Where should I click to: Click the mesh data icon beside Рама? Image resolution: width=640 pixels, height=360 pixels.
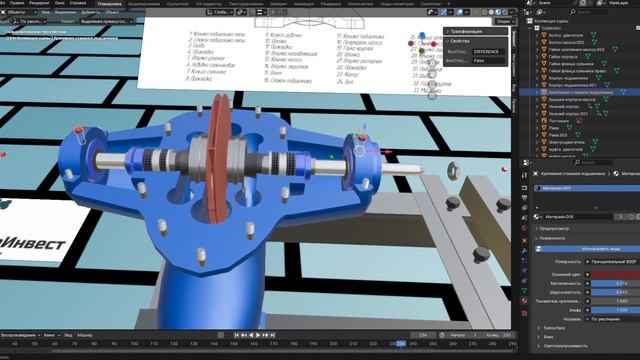[x=570, y=128]
